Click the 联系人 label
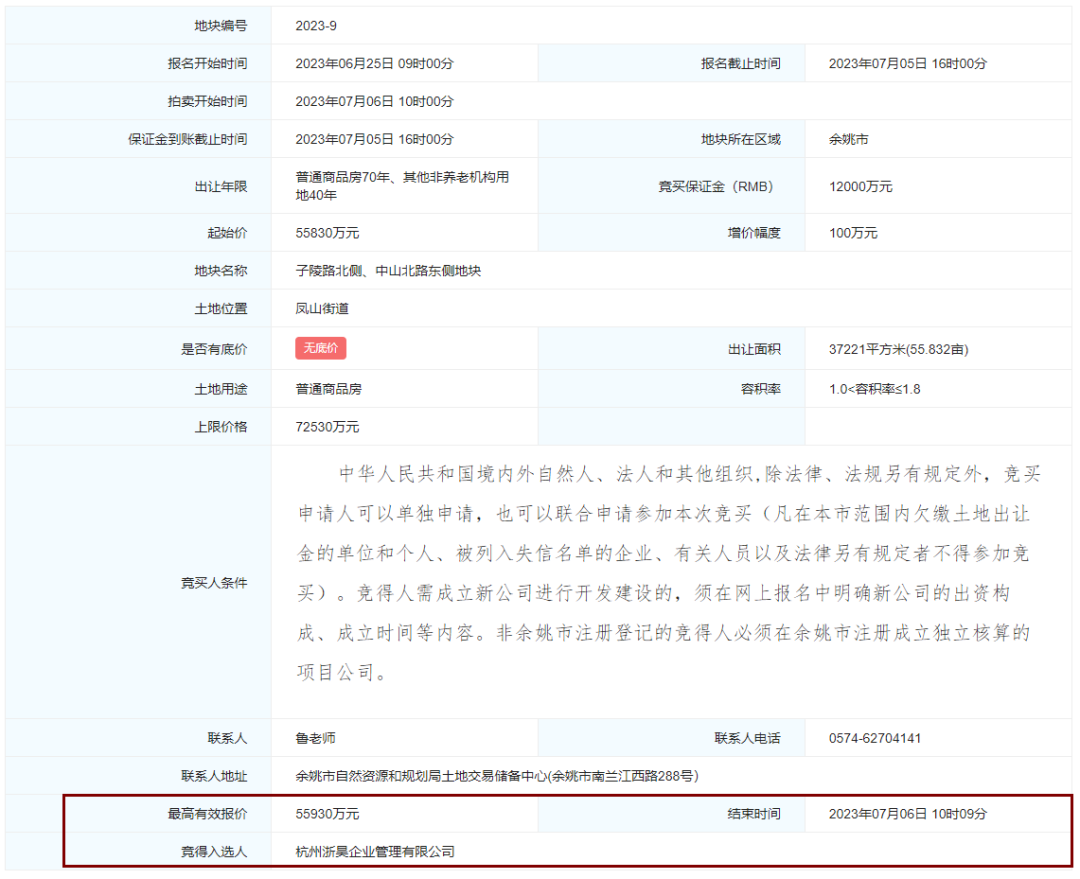This screenshot has height=879, width=1080. [x=227, y=738]
